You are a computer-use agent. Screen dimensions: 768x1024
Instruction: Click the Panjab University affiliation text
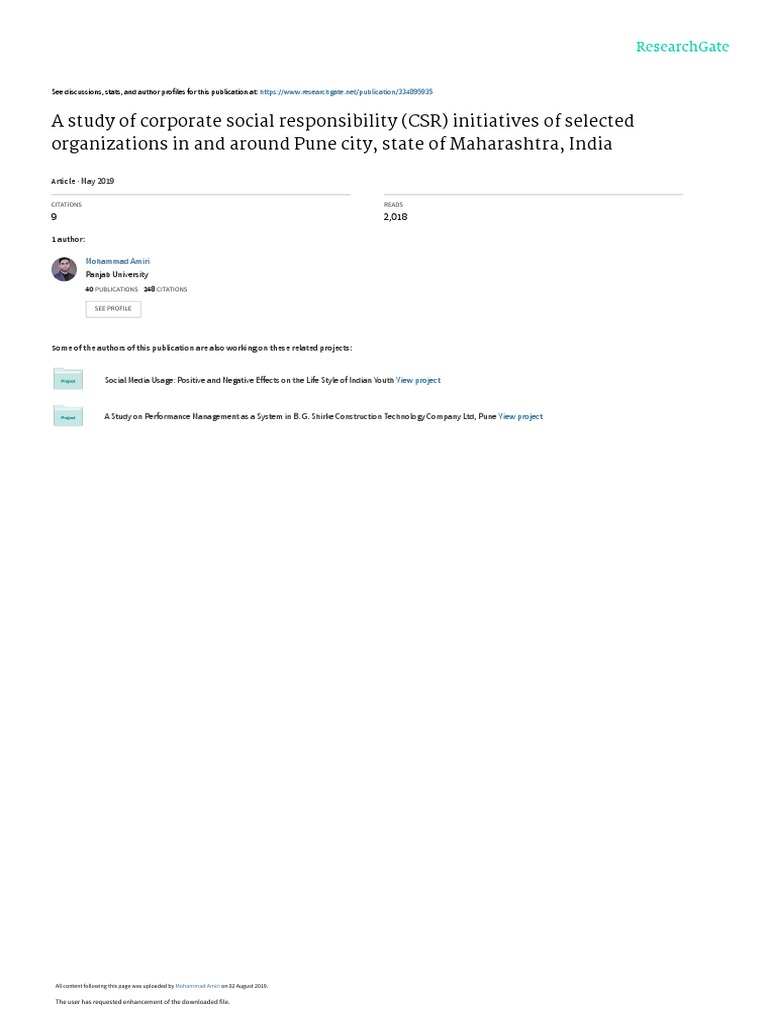click(117, 275)
